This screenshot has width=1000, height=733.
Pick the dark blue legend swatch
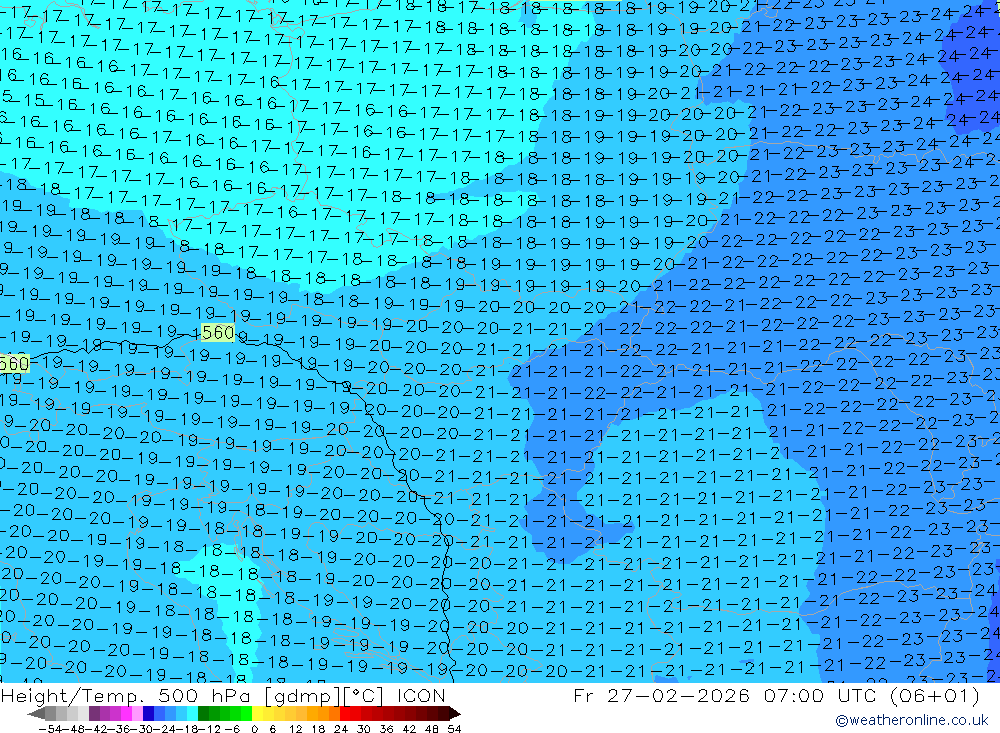148,714
